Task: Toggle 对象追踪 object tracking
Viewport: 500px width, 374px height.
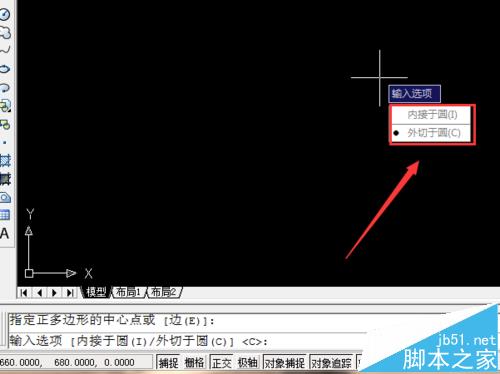Action: pyautogui.click(x=331, y=362)
